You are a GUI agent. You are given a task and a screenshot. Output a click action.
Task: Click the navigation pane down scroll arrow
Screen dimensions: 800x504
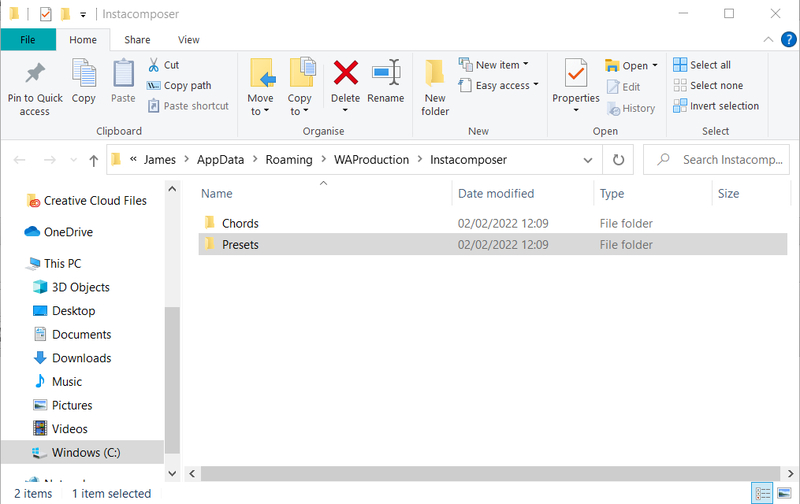pyautogui.click(x=172, y=473)
